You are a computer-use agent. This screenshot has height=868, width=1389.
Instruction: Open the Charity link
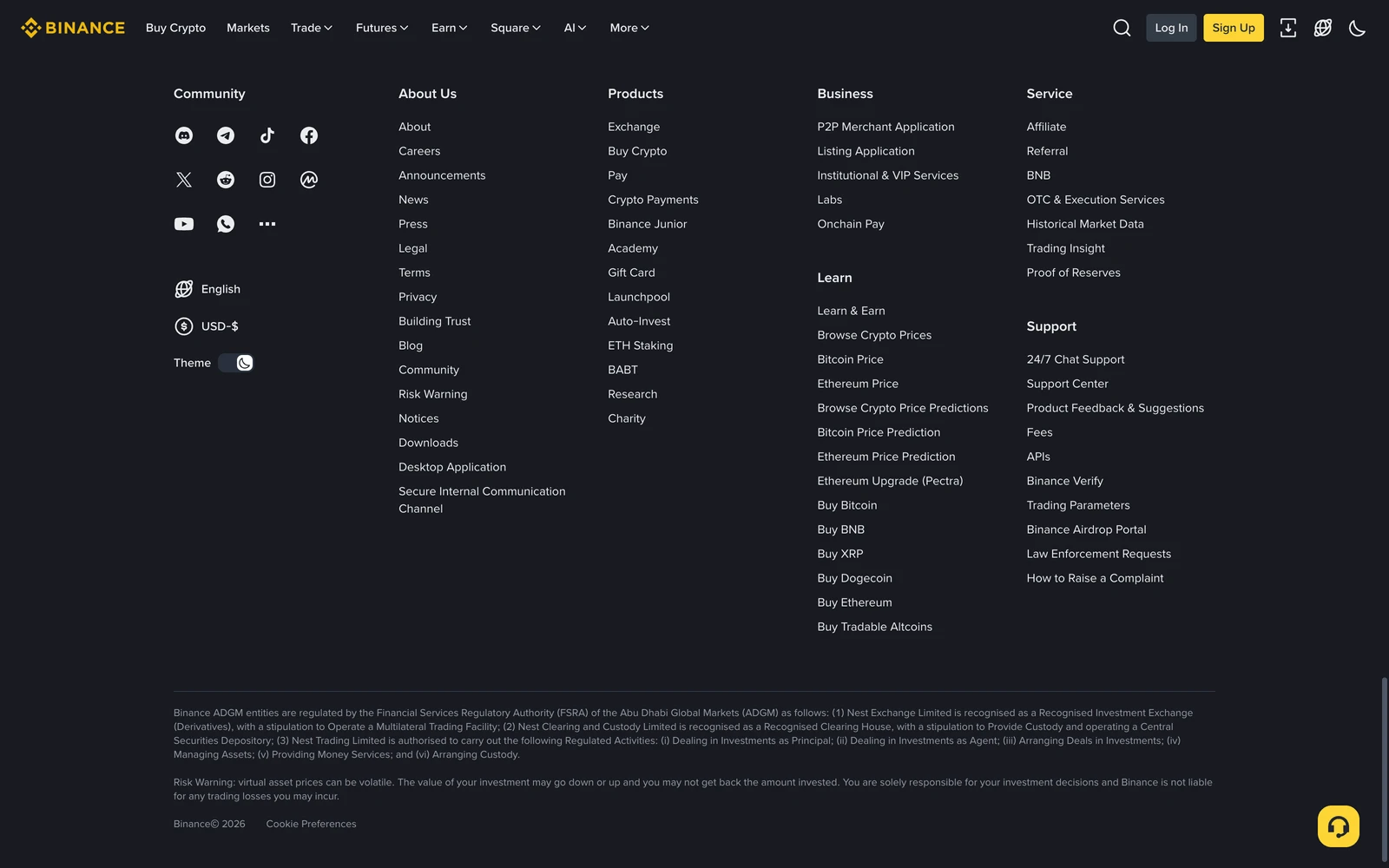click(627, 418)
